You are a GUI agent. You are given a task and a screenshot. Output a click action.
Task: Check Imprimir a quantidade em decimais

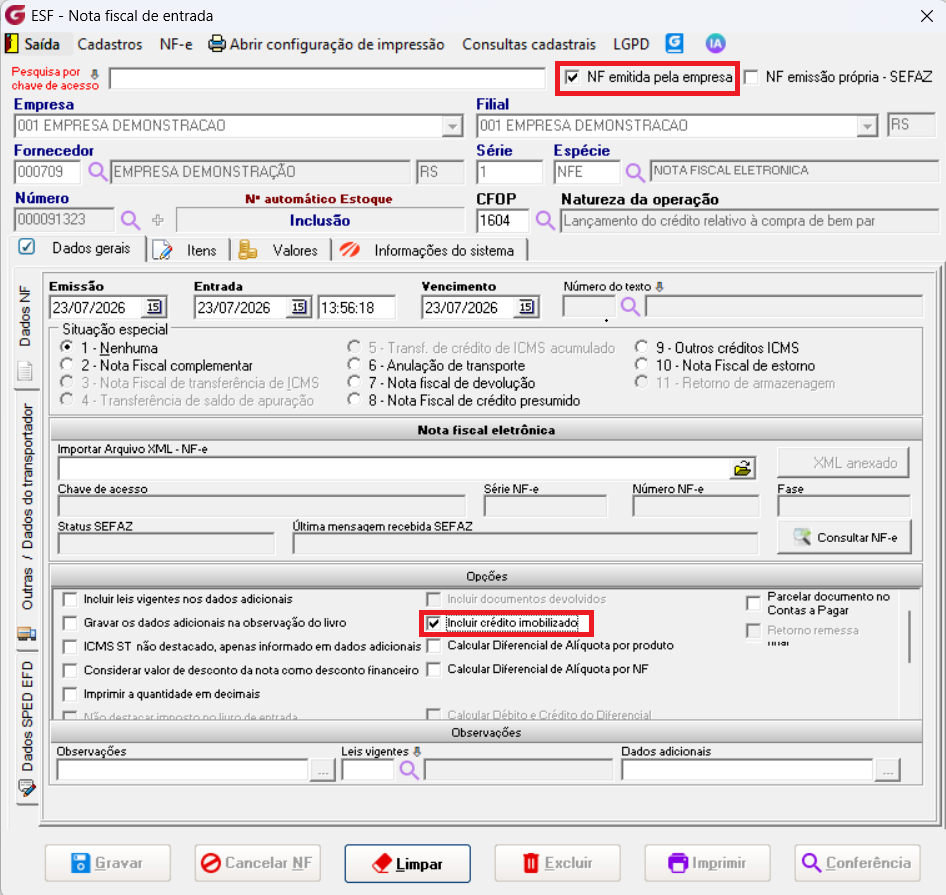(x=70, y=694)
